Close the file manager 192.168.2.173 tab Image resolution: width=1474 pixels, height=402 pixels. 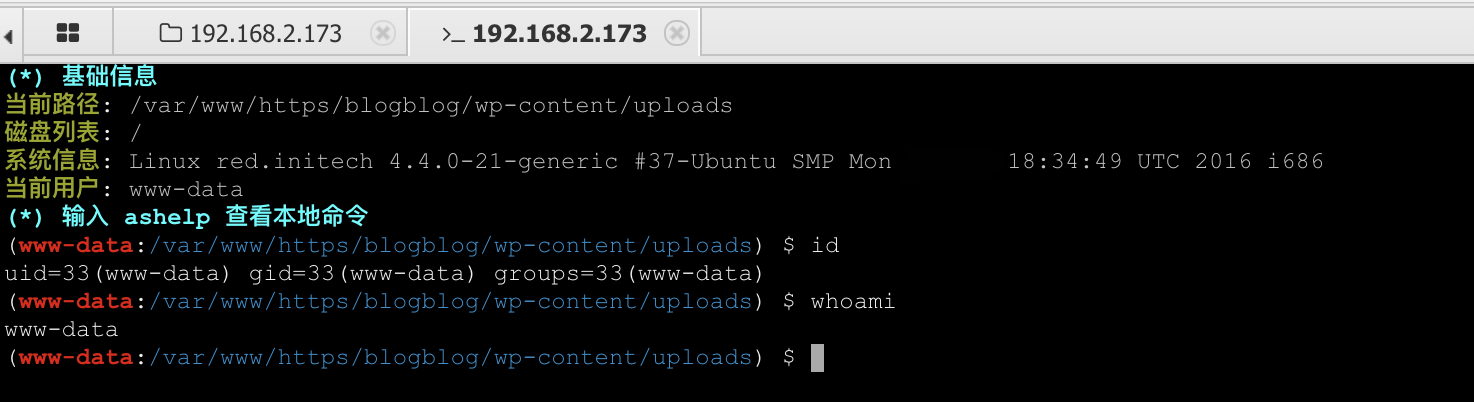coord(382,34)
